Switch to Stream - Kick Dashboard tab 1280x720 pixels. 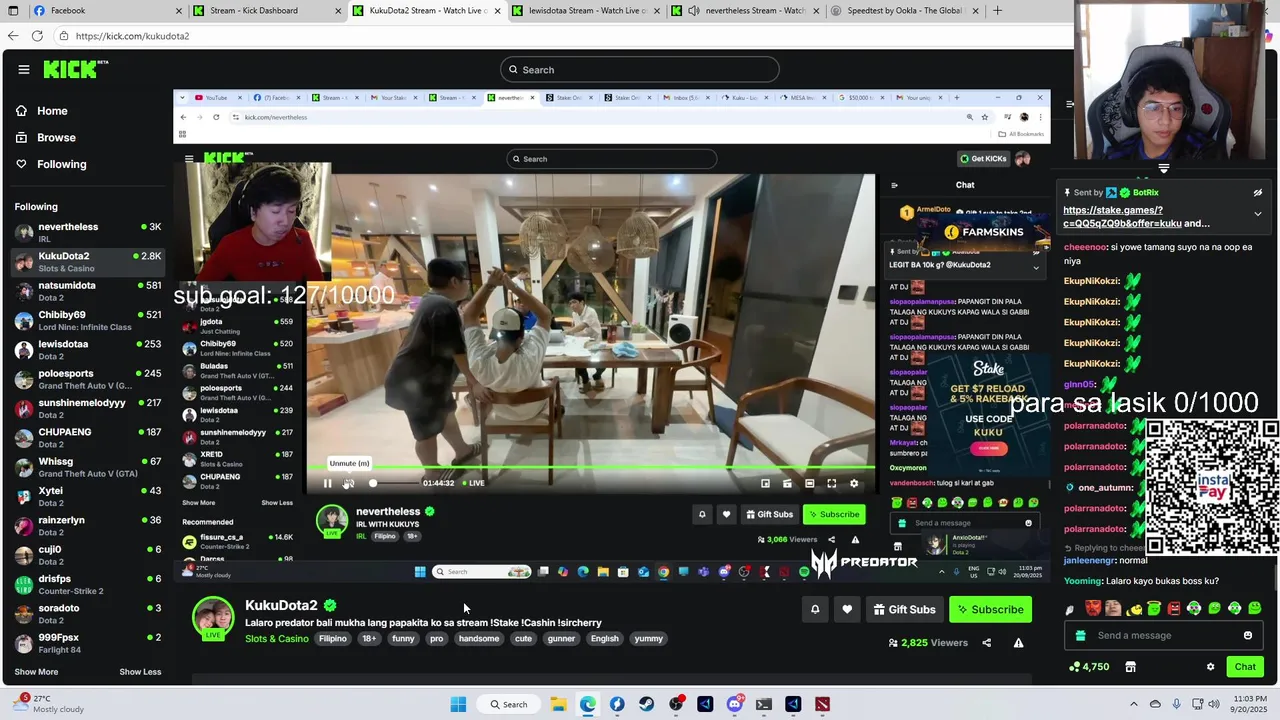tap(268, 11)
